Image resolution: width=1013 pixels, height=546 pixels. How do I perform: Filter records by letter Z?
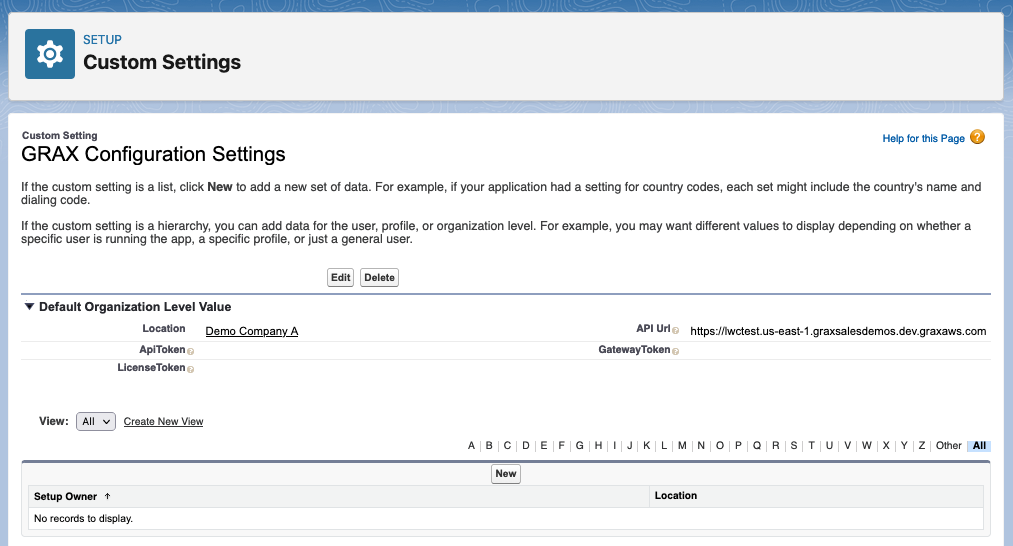[x=922, y=445]
